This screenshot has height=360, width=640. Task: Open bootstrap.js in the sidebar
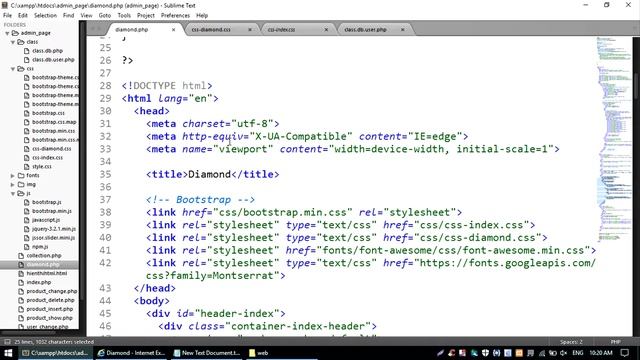coord(47,202)
